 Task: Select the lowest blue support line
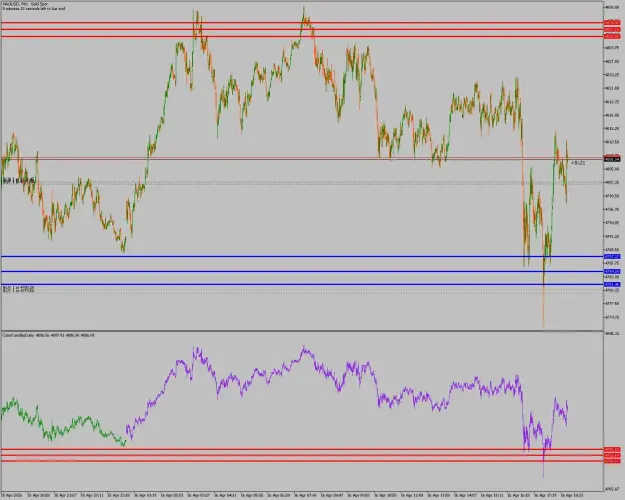point(302,285)
